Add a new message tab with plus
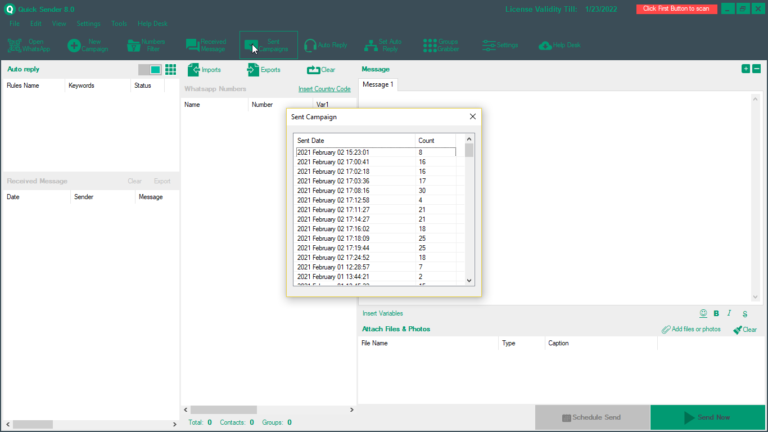 745,69
